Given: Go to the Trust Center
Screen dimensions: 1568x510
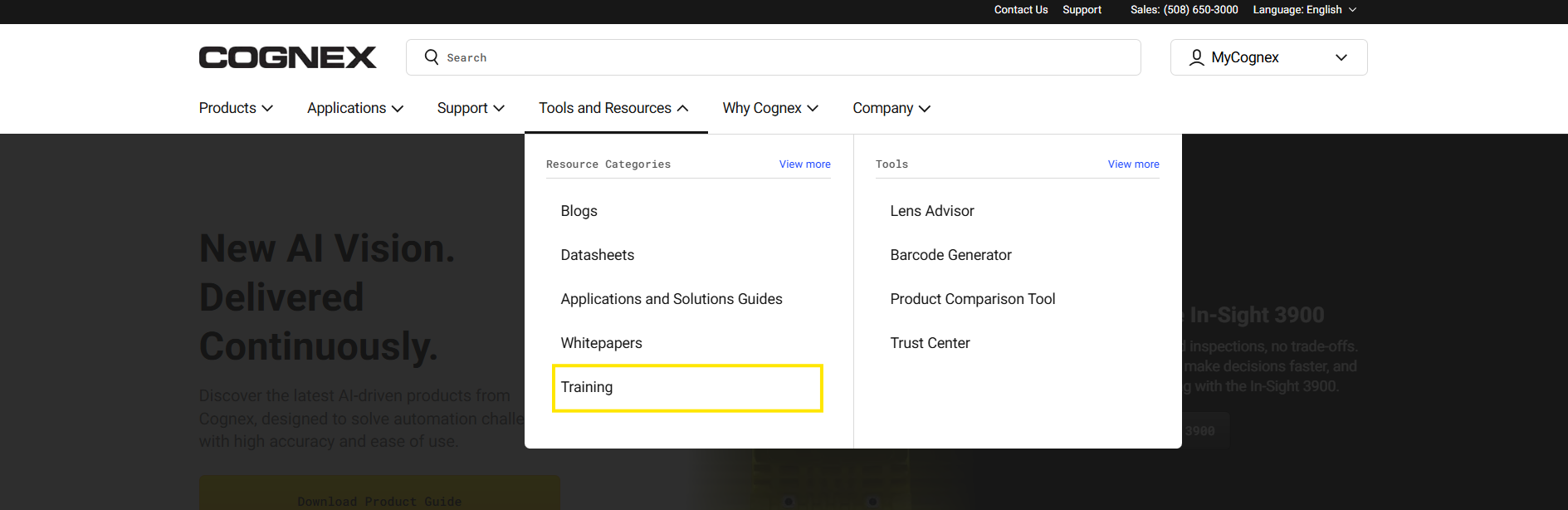Looking at the screenshot, I should pos(931,343).
